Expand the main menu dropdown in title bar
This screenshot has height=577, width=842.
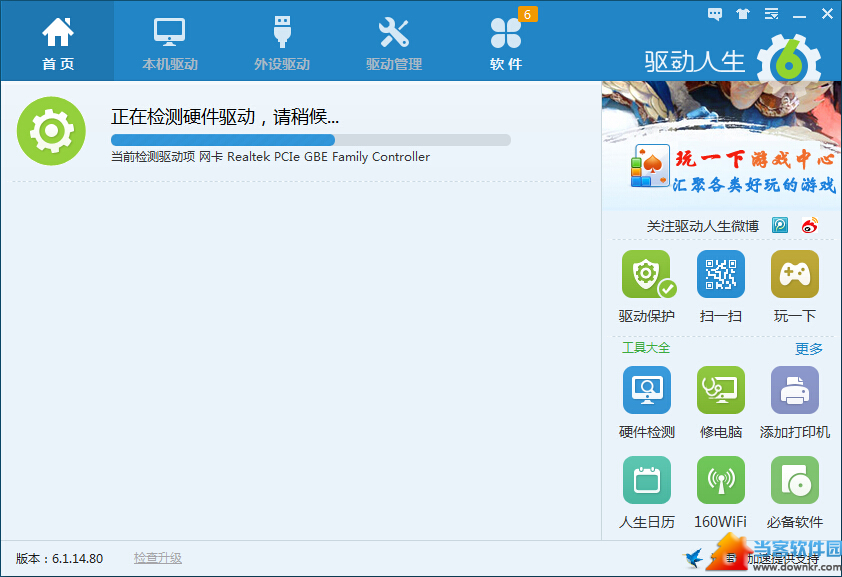(771, 14)
